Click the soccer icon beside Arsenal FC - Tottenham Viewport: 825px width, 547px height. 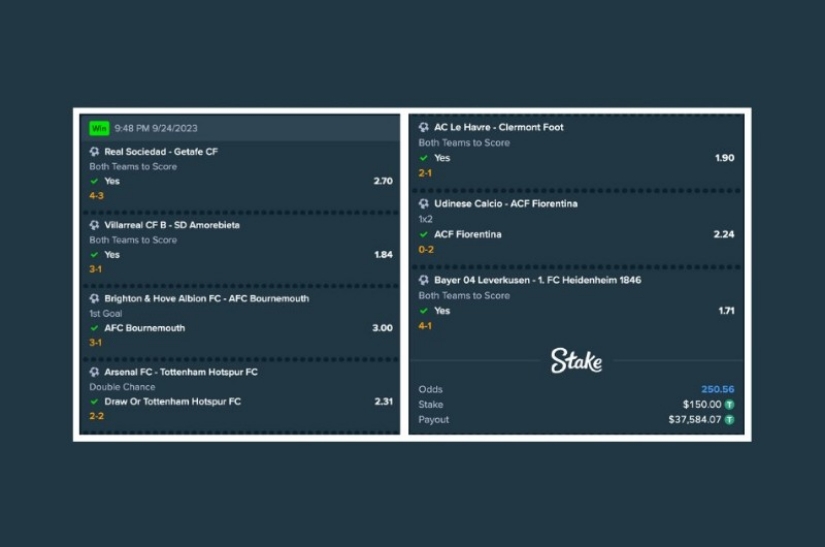(94, 372)
